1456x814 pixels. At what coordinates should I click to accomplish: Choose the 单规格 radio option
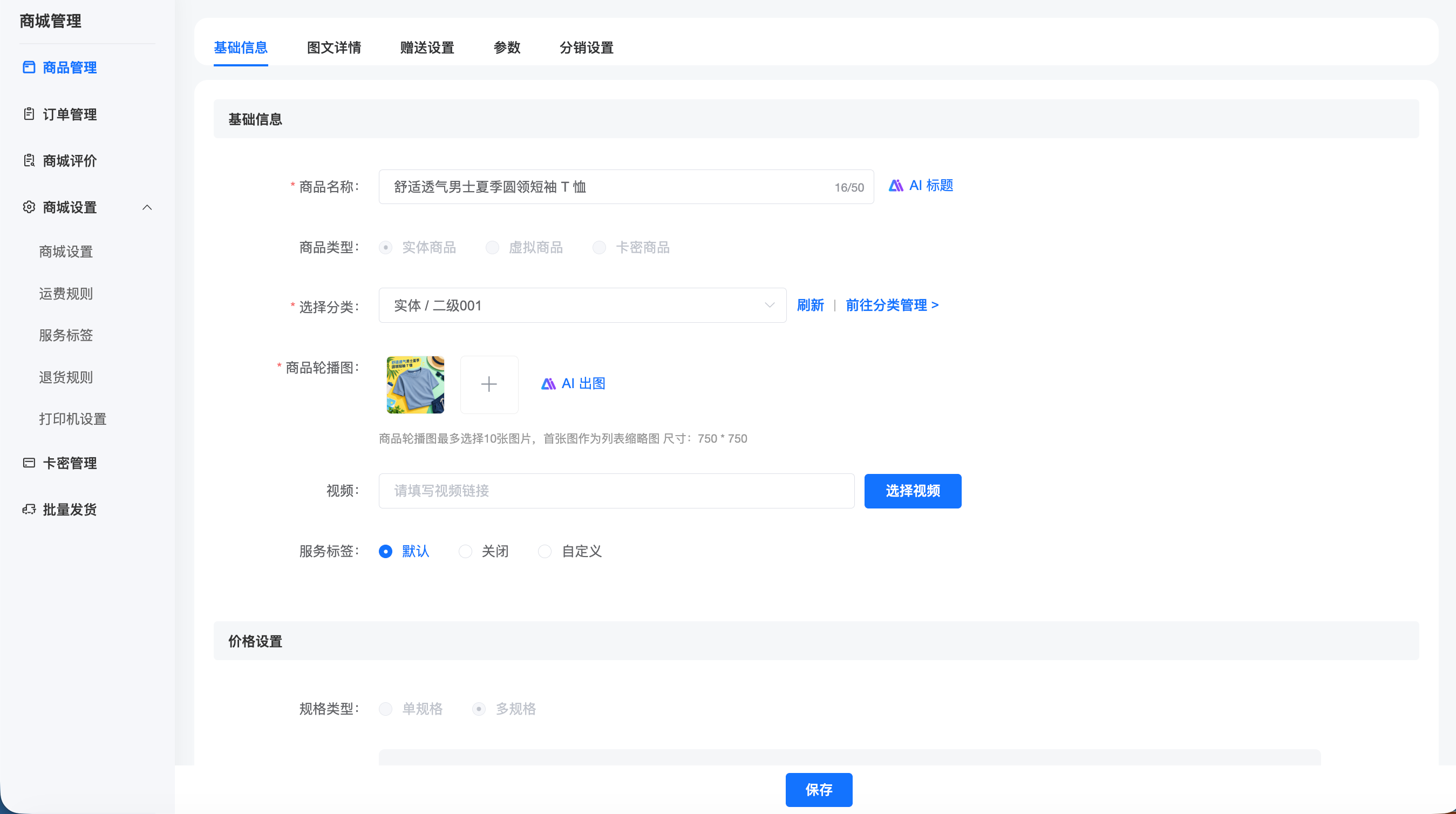[385, 709]
